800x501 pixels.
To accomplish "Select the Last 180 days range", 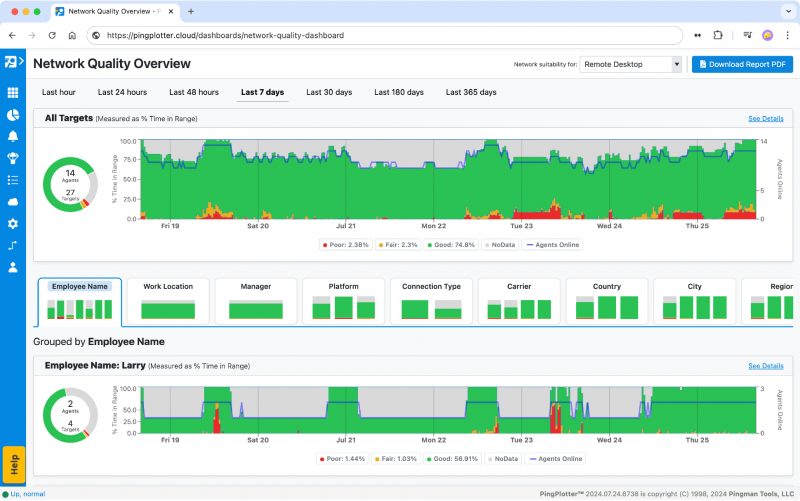I will (399, 92).
